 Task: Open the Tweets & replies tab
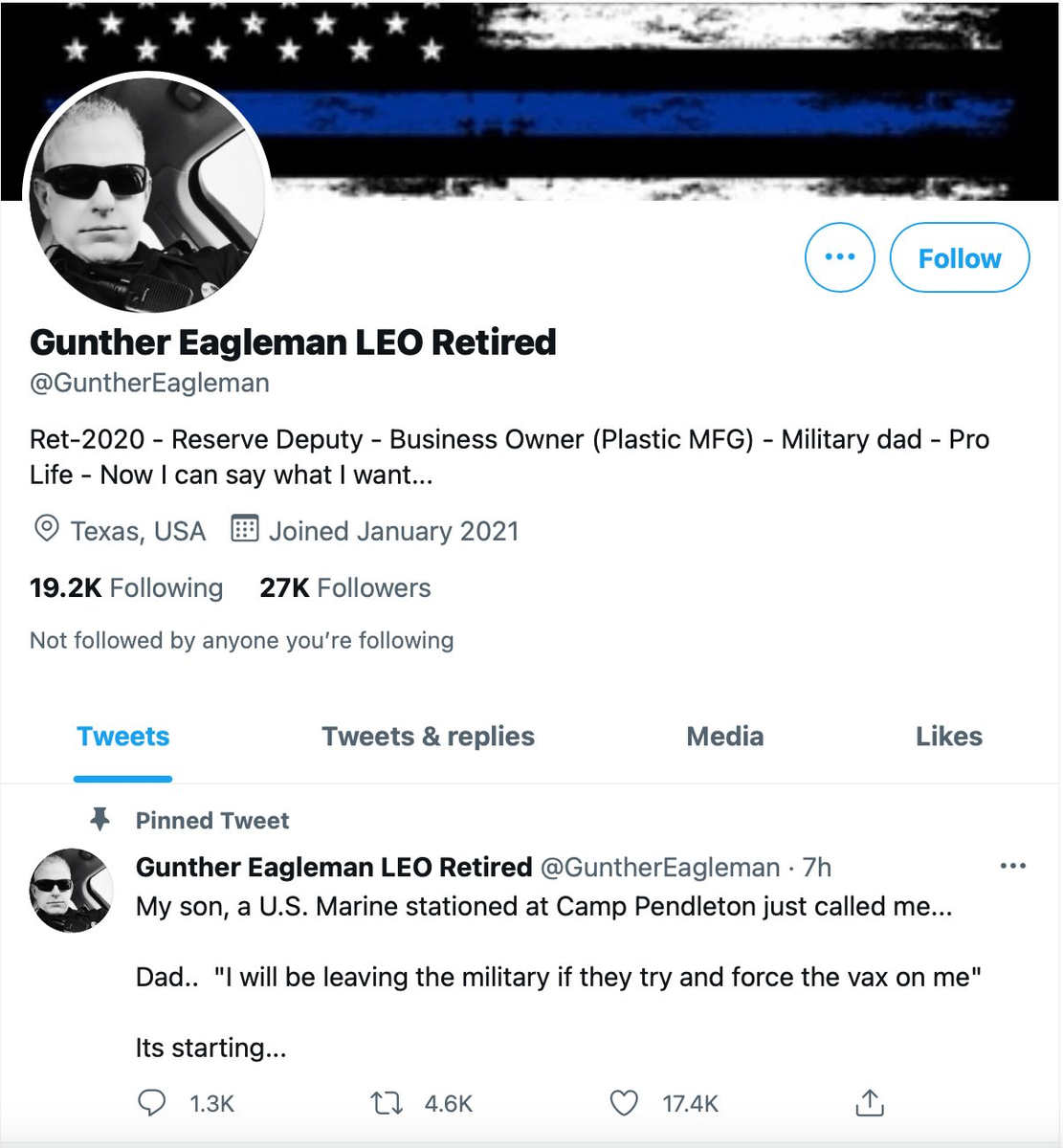[x=428, y=737]
